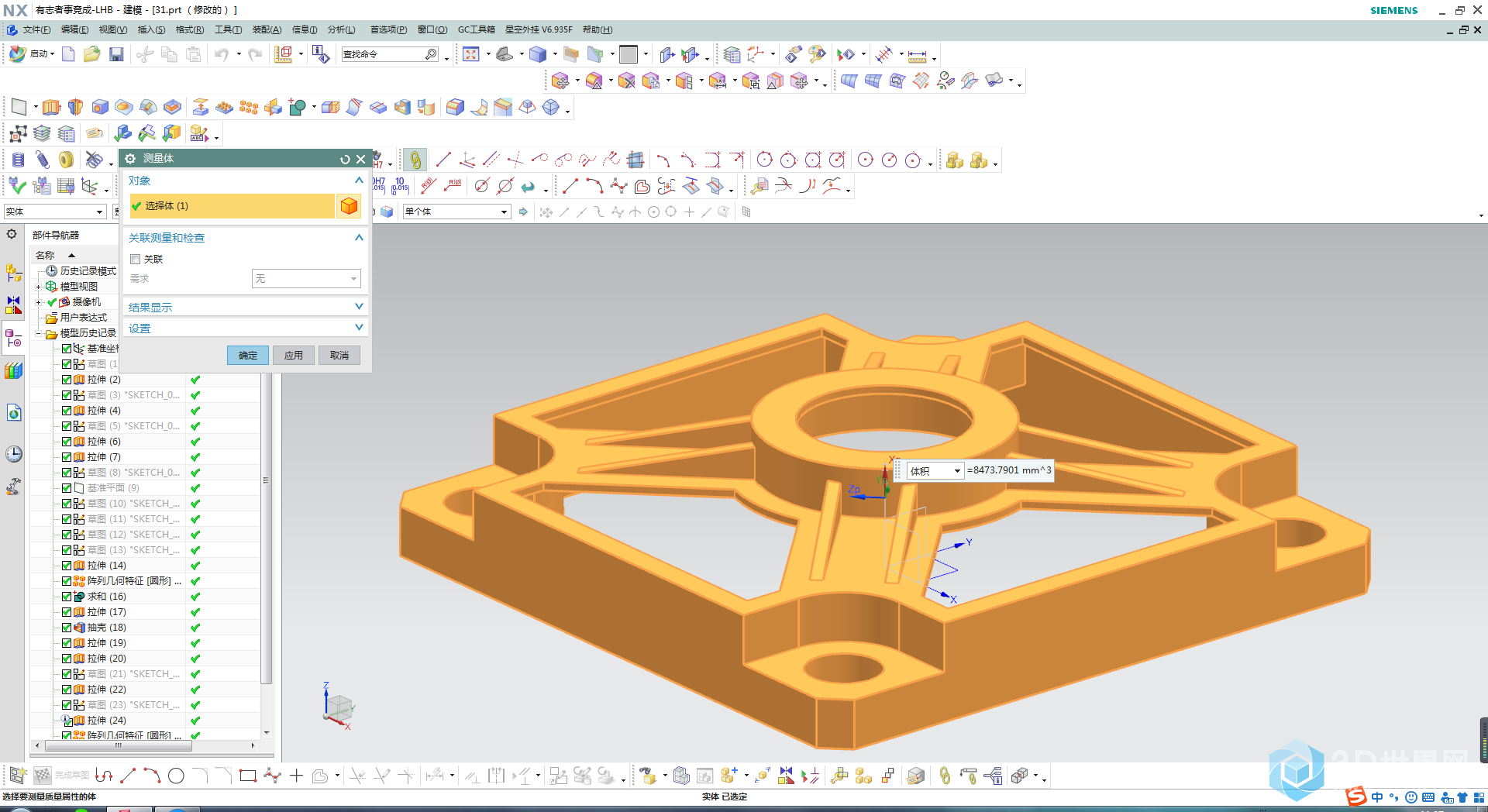This screenshot has height=812, width=1488.
Task: Select the Circle tool in bottom toolbar
Action: click(x=176, y=776)
